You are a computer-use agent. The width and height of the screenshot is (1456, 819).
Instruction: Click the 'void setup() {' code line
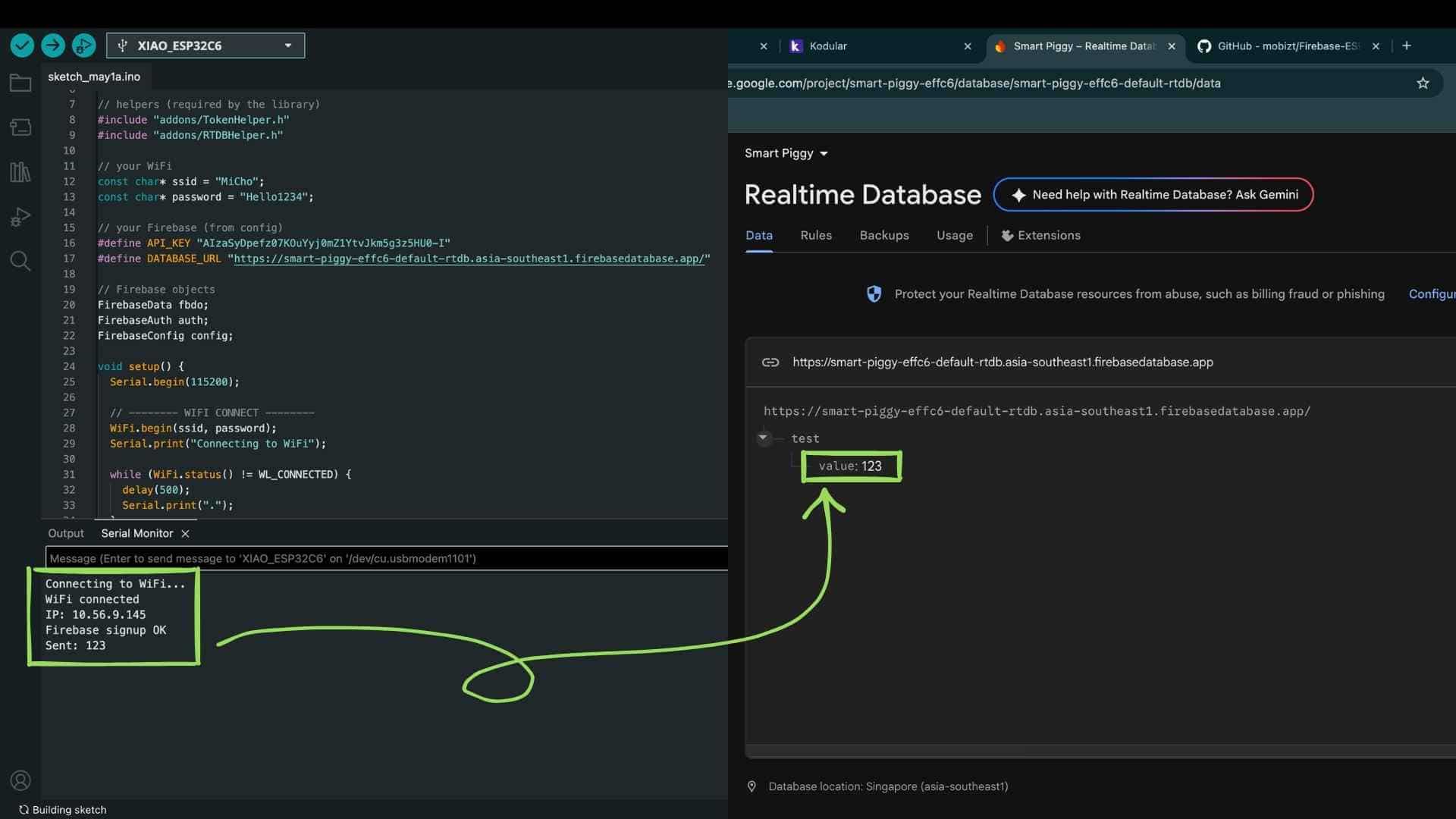click(x=141, y=366)
